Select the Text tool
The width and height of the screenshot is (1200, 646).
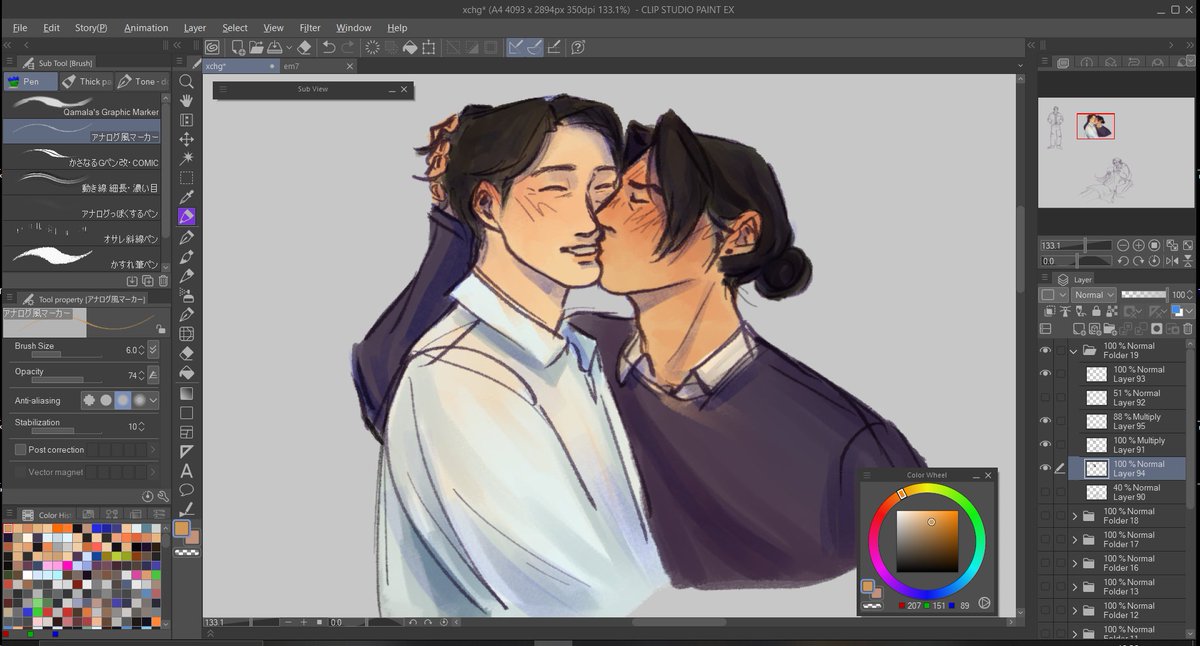point(186,471)
